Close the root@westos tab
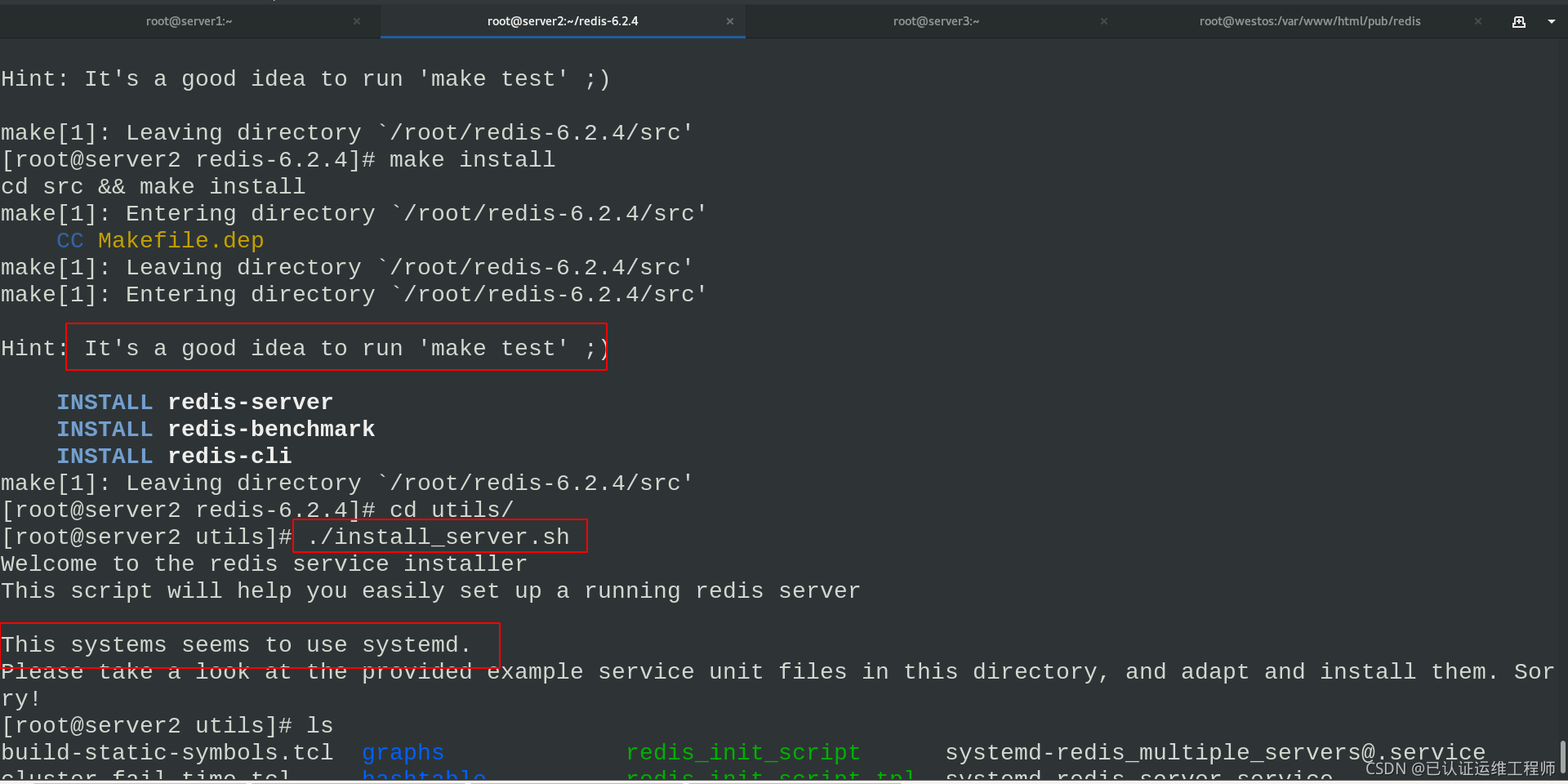Viewport: 1568px width, 784px height. [1478, 21]
